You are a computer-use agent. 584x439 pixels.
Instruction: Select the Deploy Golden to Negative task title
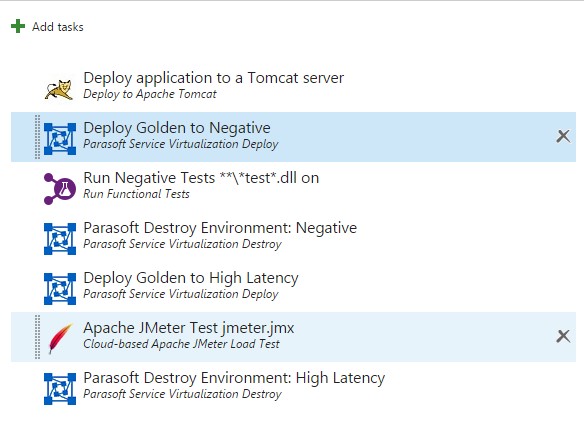click(x=177, y=128)
